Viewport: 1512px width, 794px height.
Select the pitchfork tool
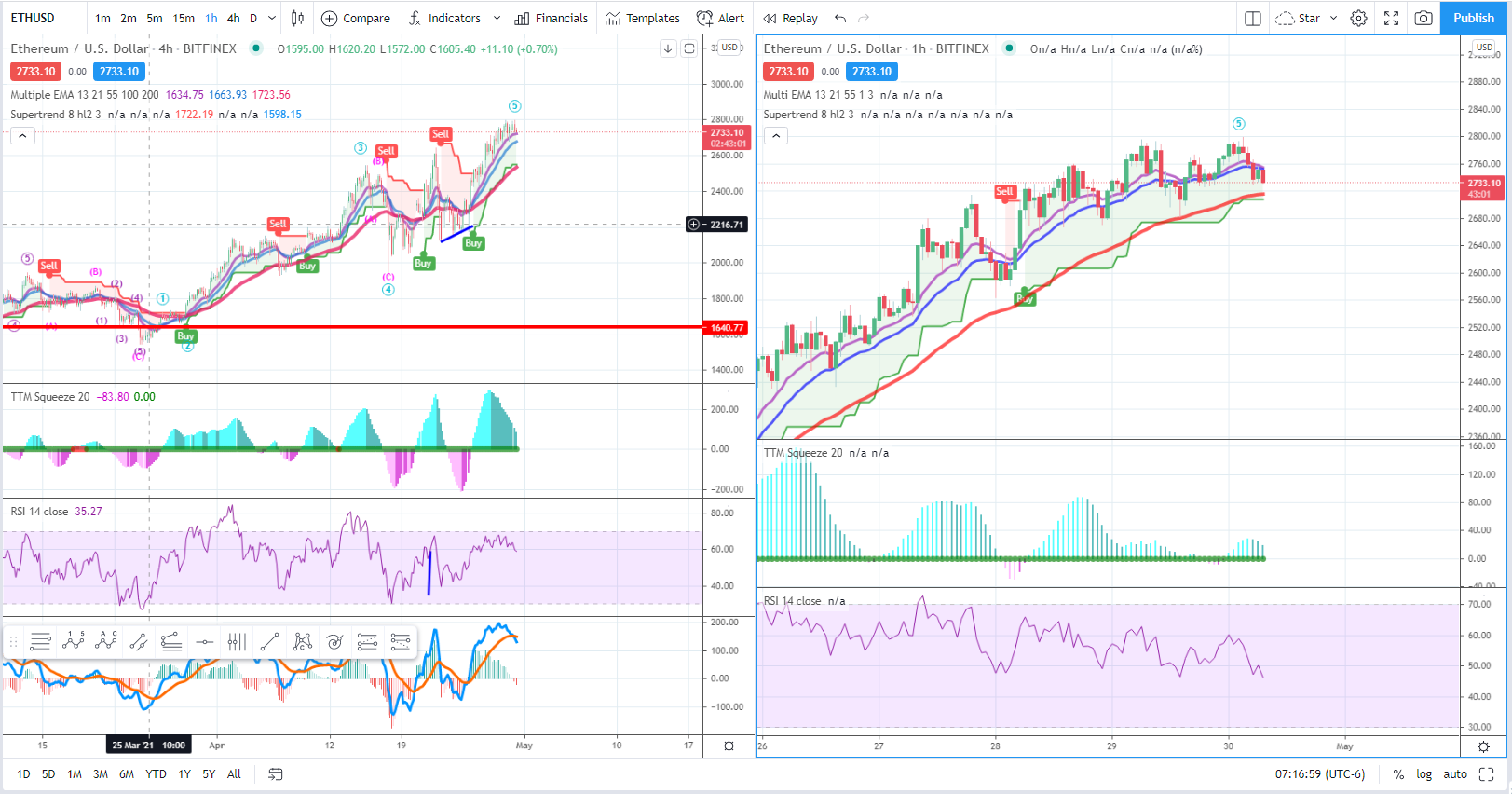pyautogui.click(x=171, y=641)
